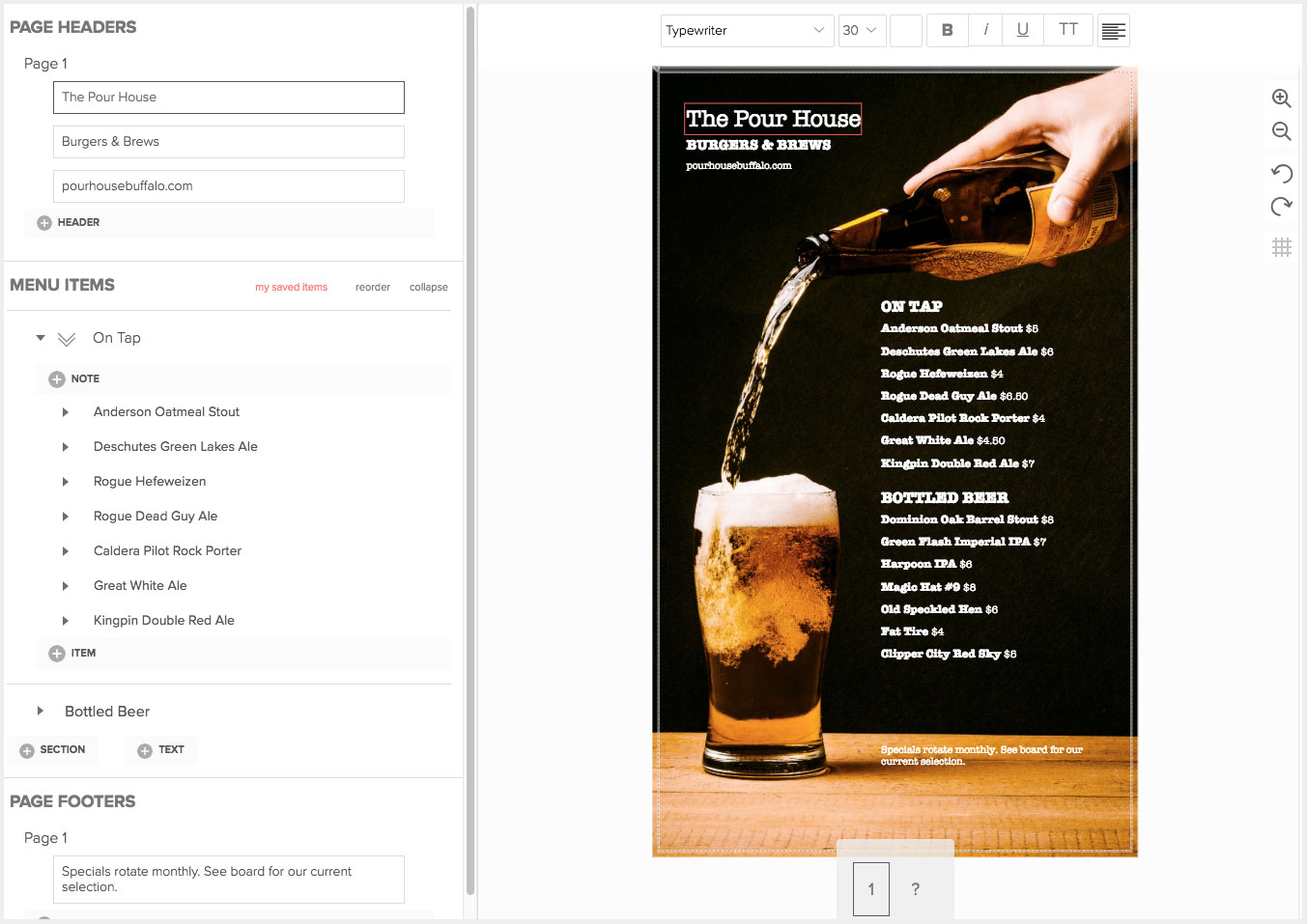Add an ITEM to On Tap
The width and height of the screenshot is (1307, 924).
tap(72, 653)
